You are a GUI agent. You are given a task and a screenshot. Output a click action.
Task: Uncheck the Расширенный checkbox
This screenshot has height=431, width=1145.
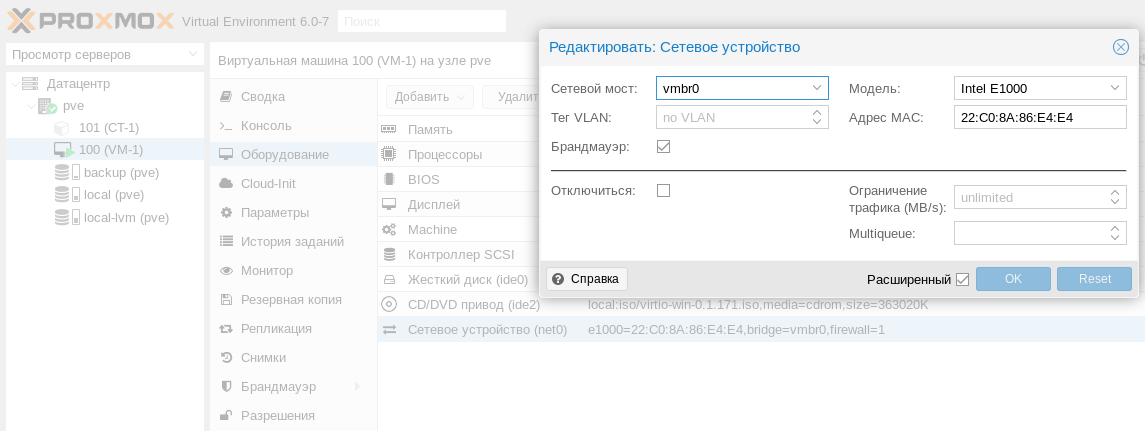tap(962, 279)
